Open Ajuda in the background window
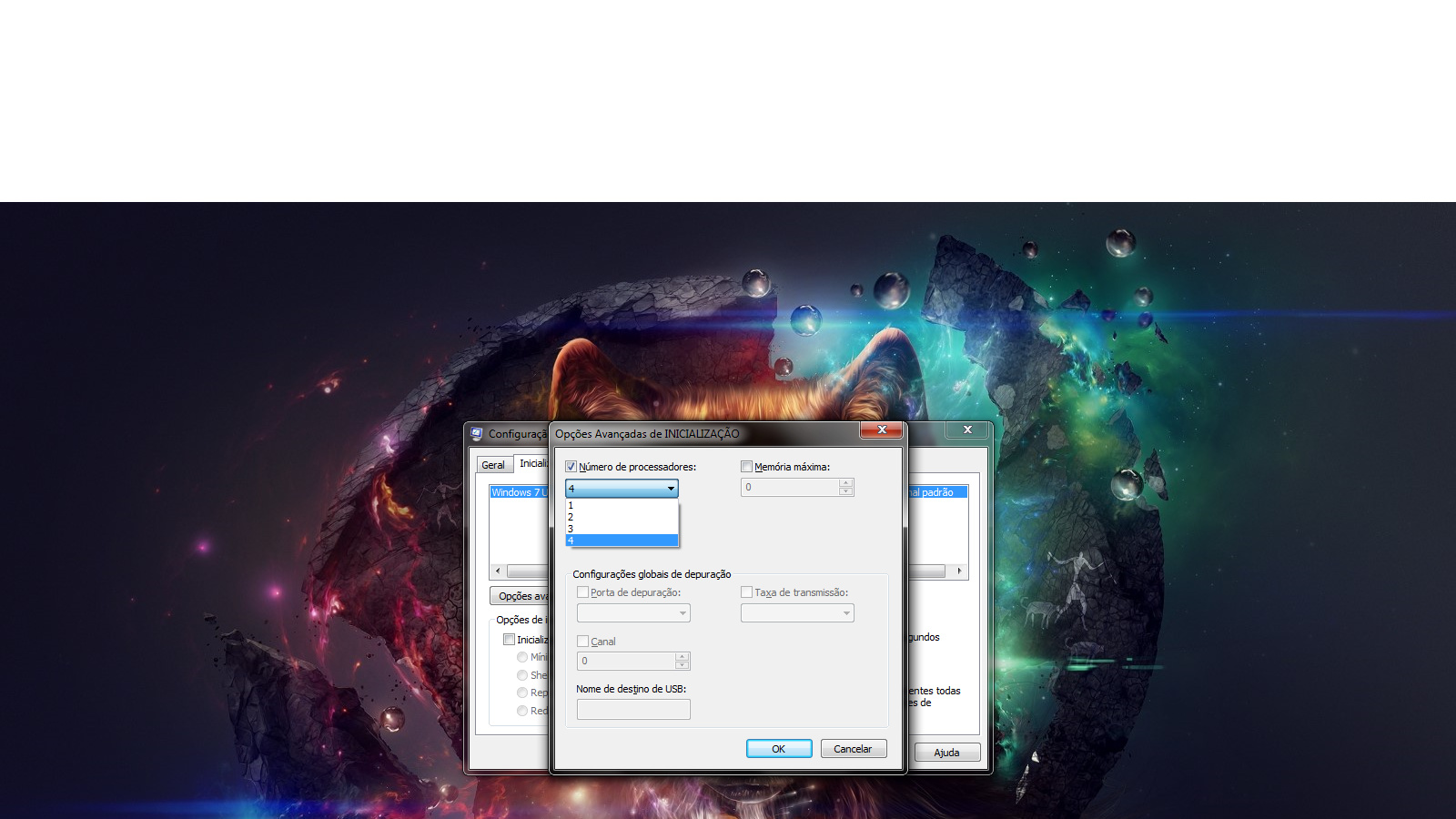The height and width of the screenshot is (819, 1456). tap(946, 753)
